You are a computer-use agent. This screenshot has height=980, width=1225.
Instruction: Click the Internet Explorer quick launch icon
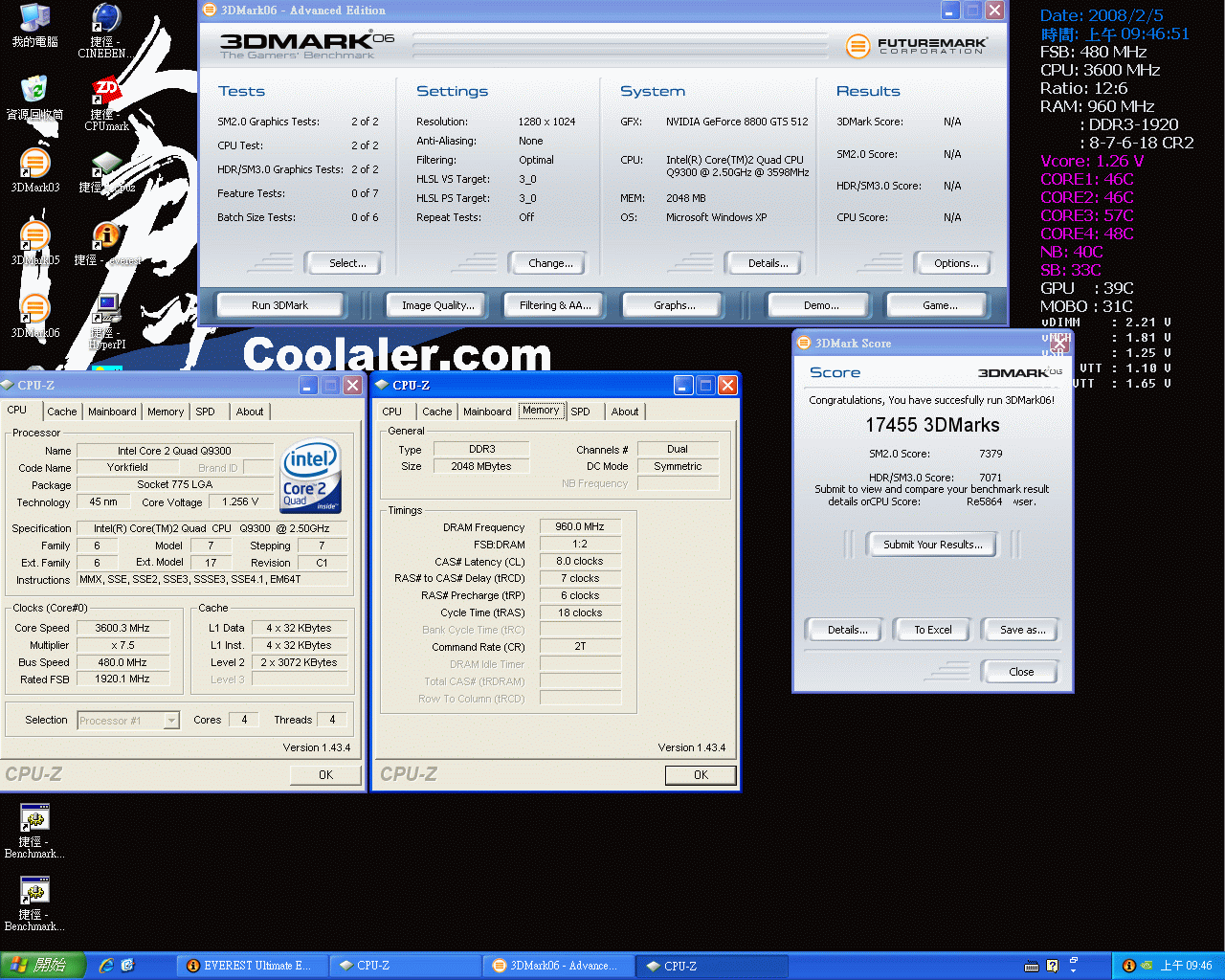[105, 966]
